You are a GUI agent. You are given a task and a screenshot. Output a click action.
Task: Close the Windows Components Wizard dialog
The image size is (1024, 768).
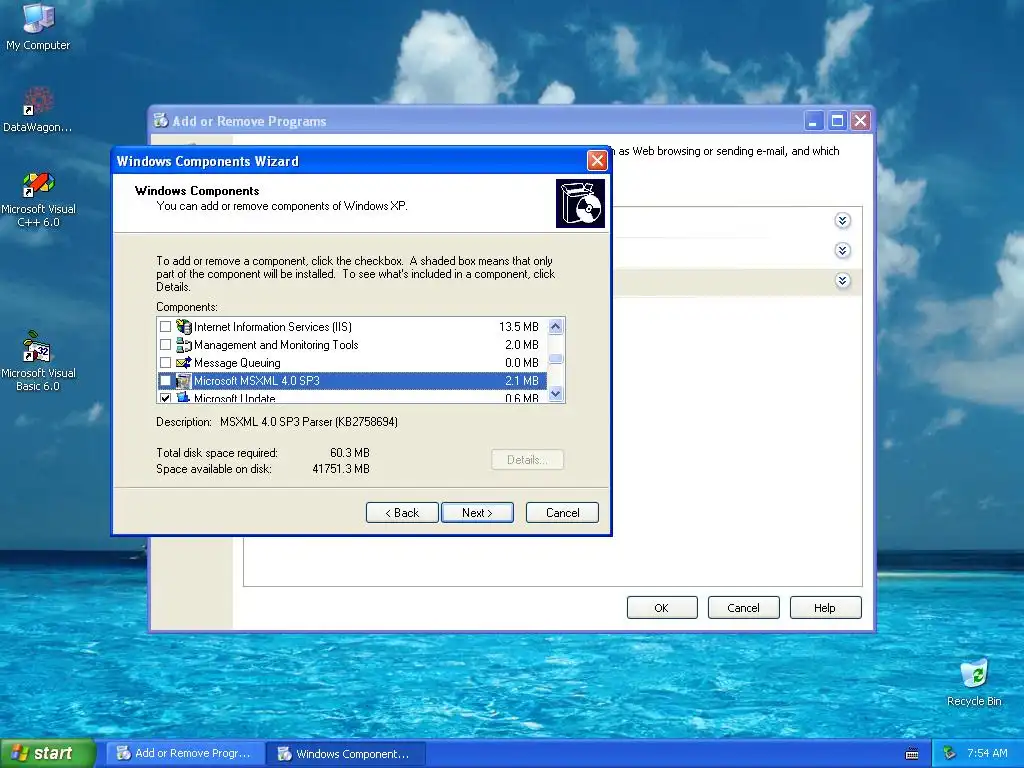click(x=597, y=161)
